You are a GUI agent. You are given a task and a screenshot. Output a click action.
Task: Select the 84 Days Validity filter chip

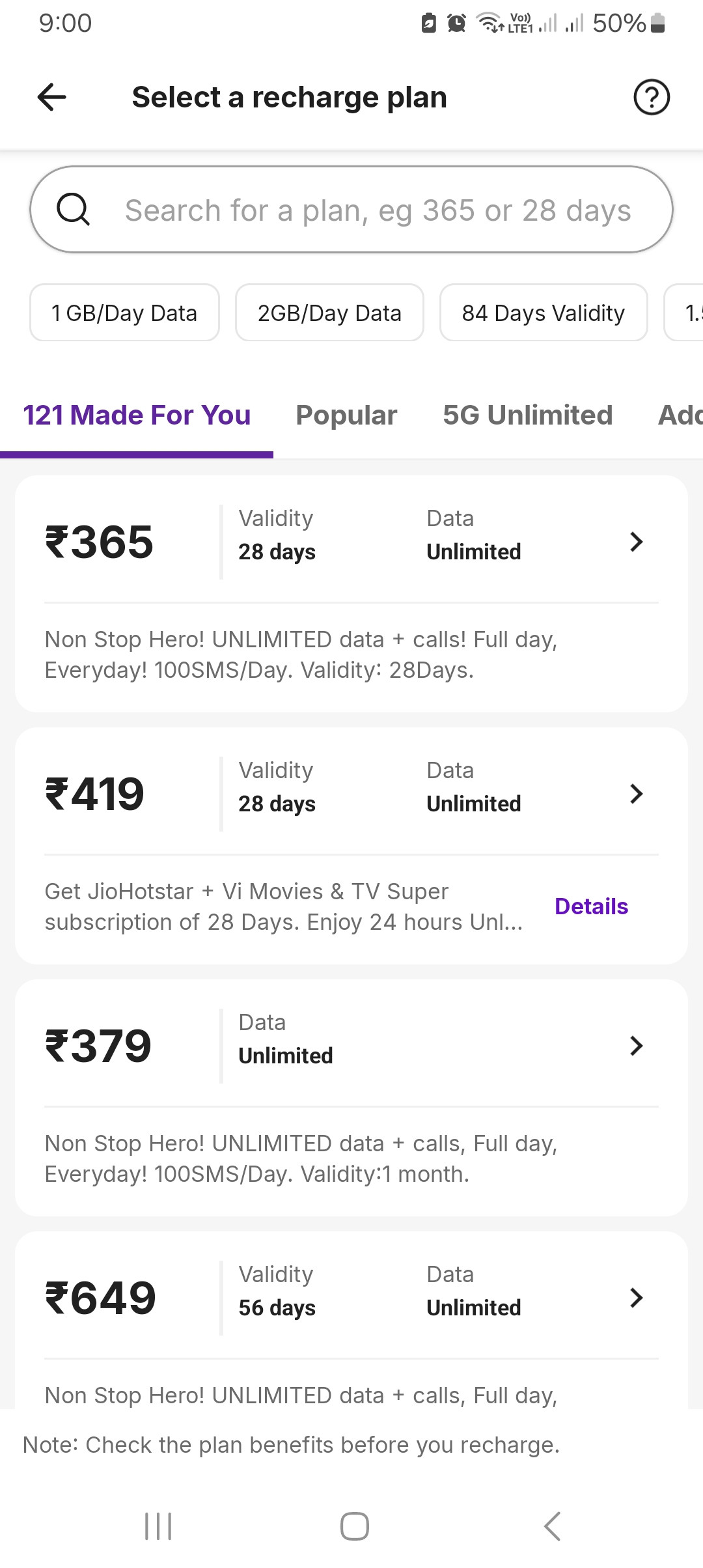544,313
